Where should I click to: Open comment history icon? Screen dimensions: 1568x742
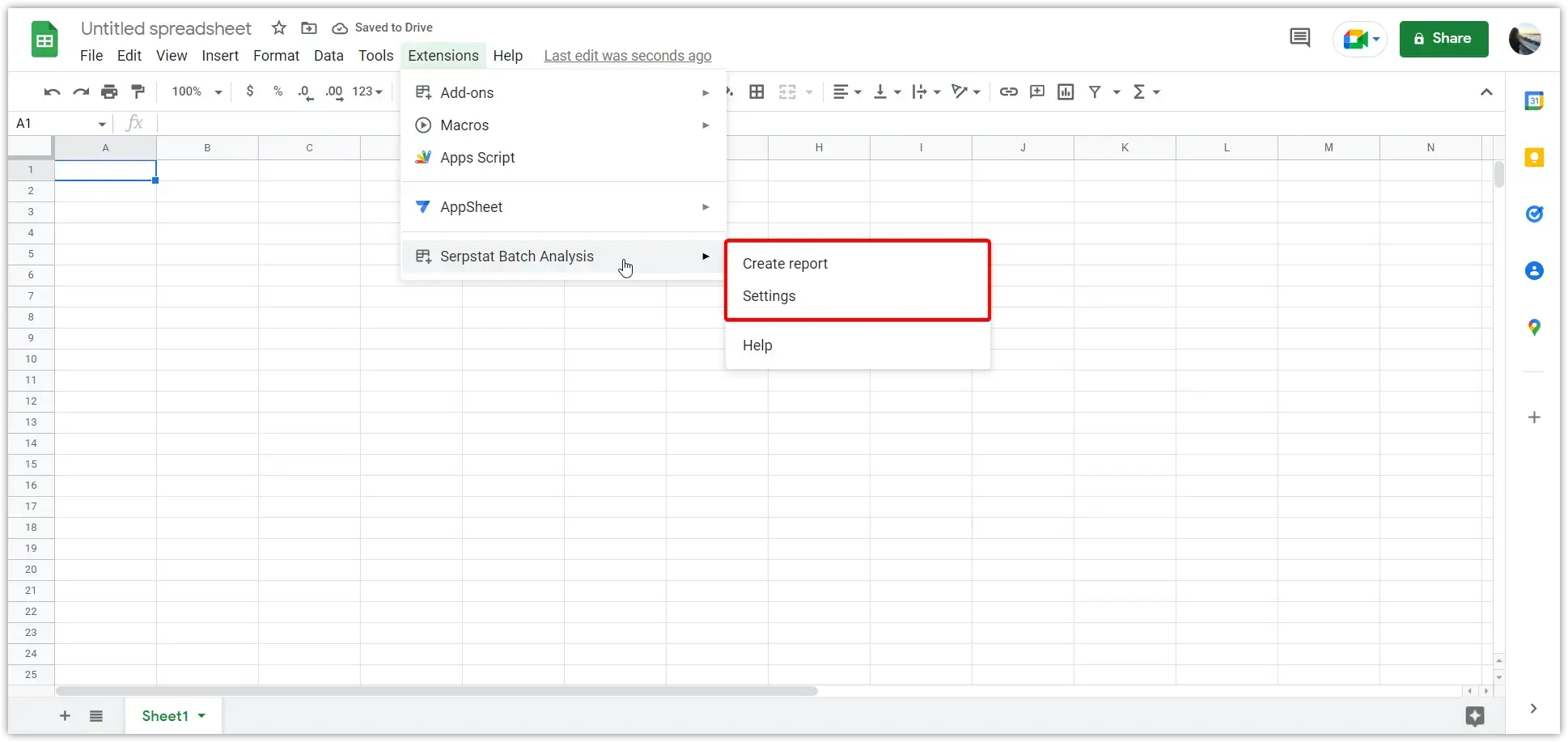1299,38
